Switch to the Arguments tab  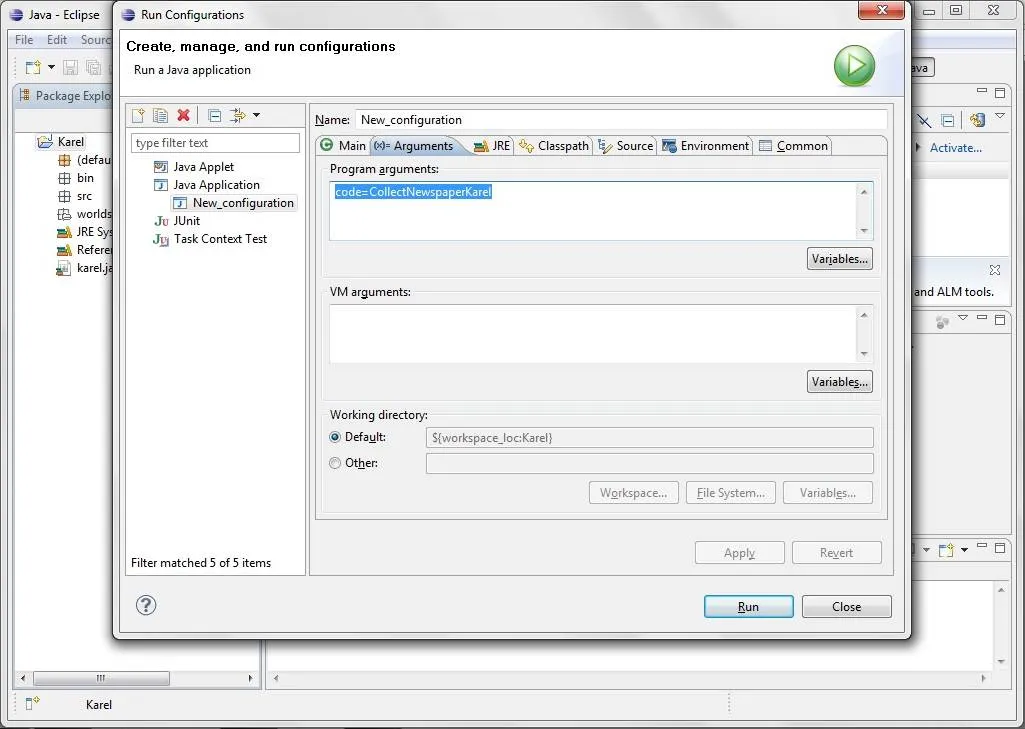click(415, 145)
